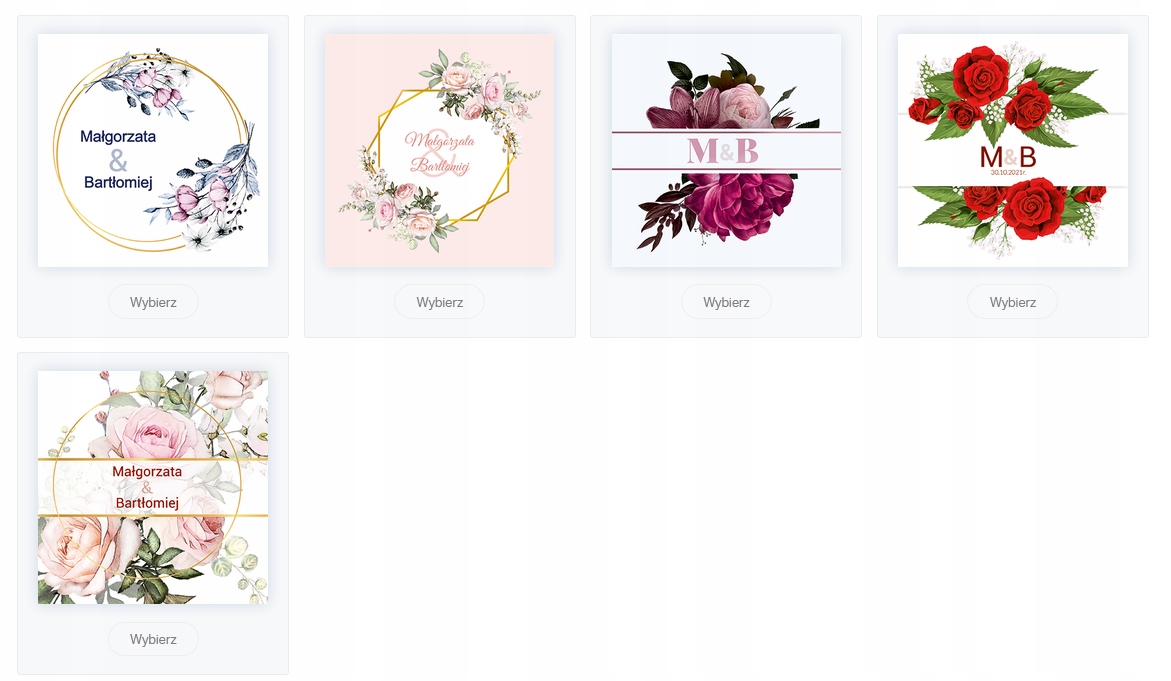Click the large navy ampersand in the circle design

coord(118,161)
